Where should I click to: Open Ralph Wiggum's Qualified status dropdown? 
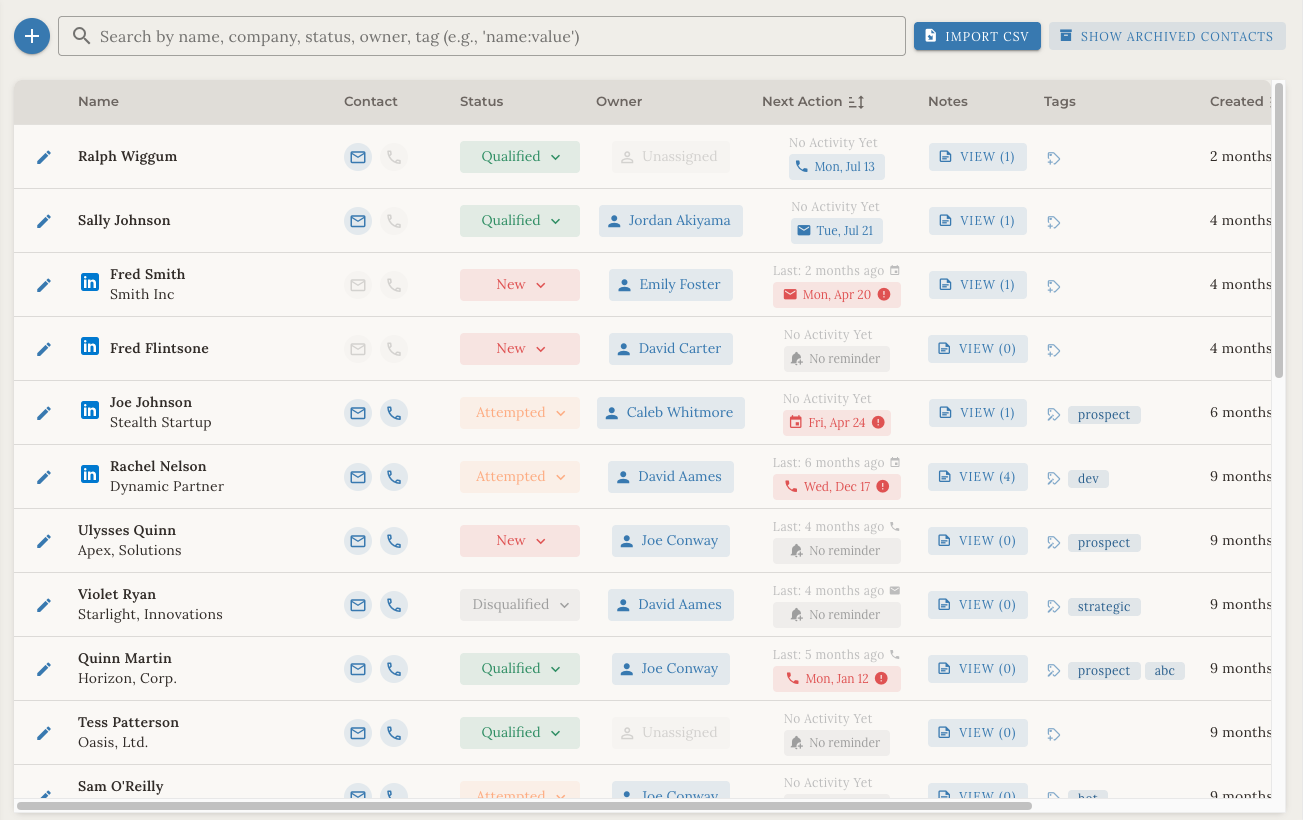pos(520,157)
